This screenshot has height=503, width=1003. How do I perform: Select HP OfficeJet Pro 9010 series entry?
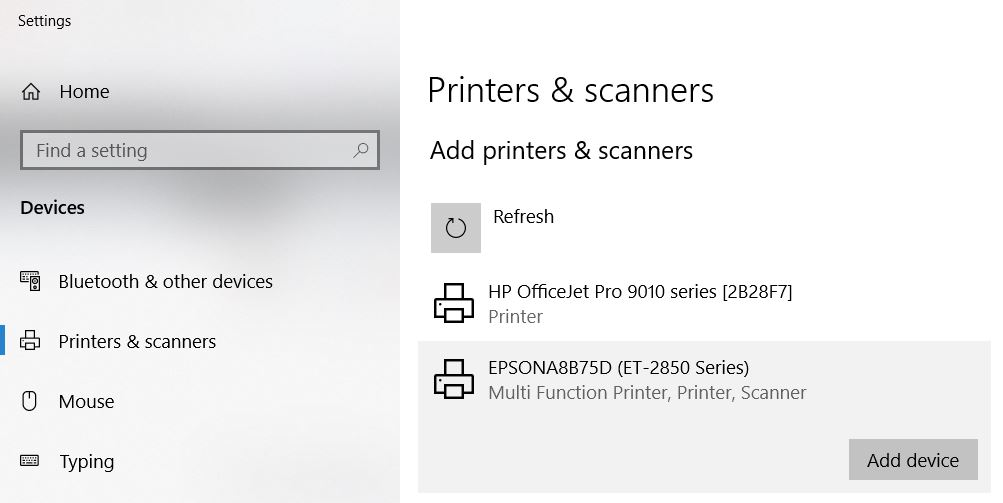704,303
